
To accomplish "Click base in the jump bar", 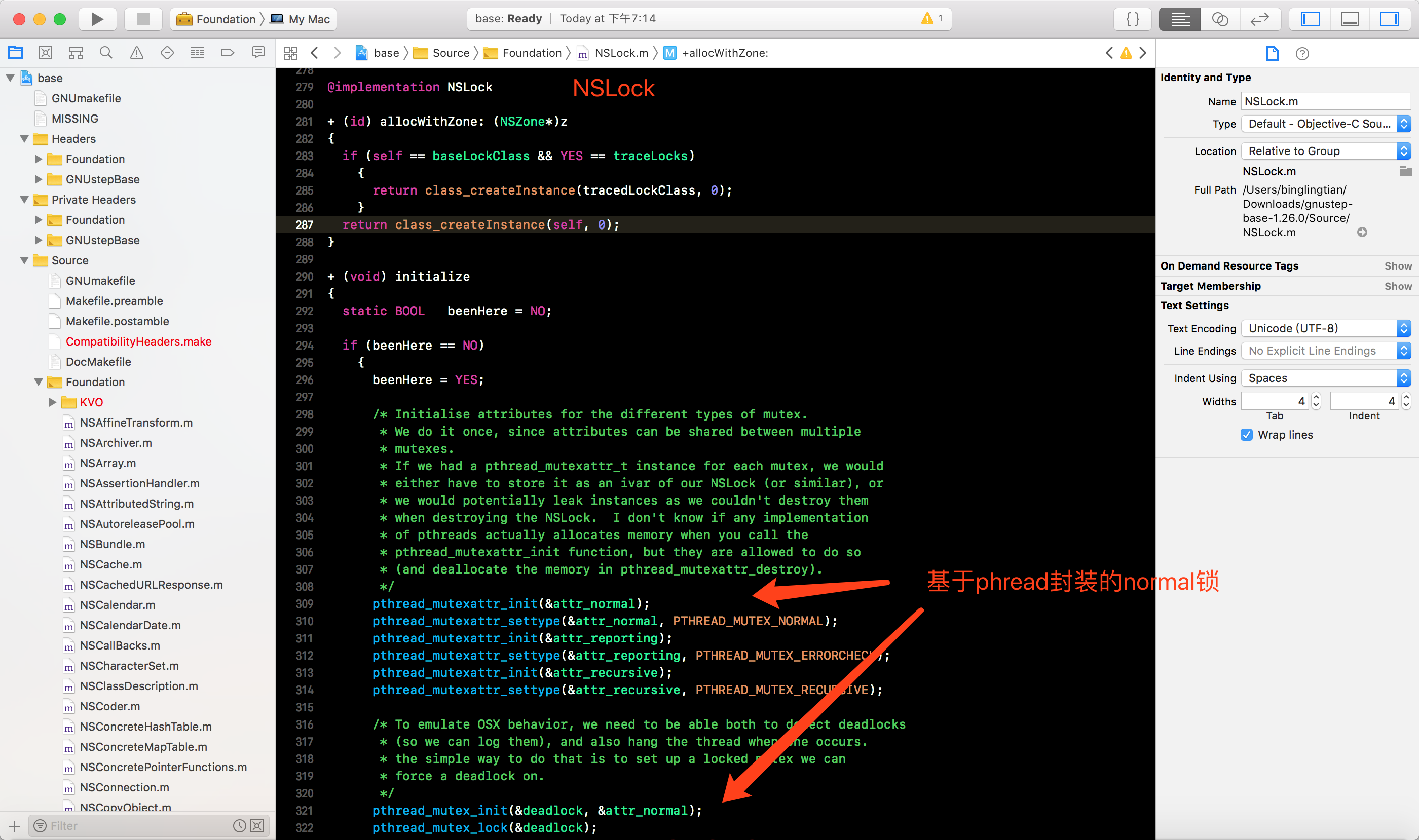I will 377,53.
